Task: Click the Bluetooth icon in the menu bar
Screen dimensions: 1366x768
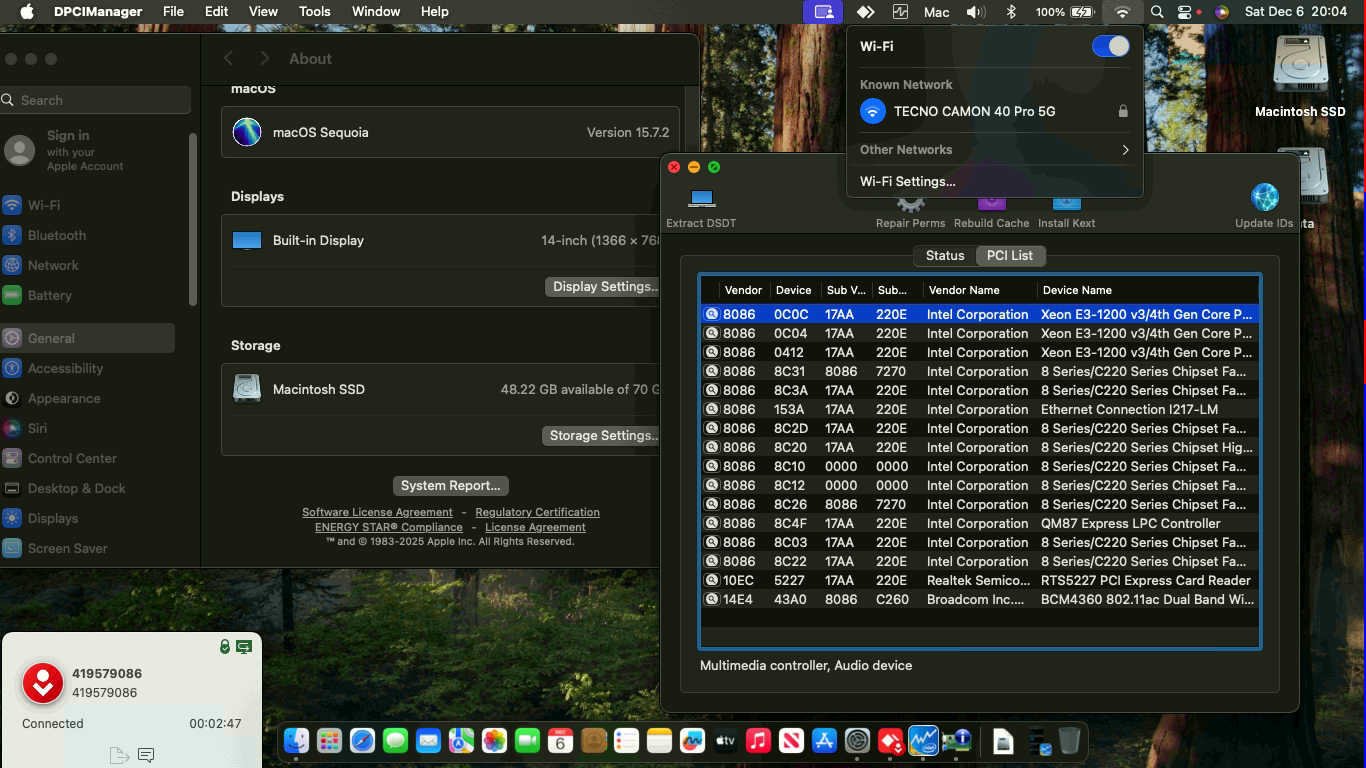Action: pyautogui.click(x=1011, y=12)
